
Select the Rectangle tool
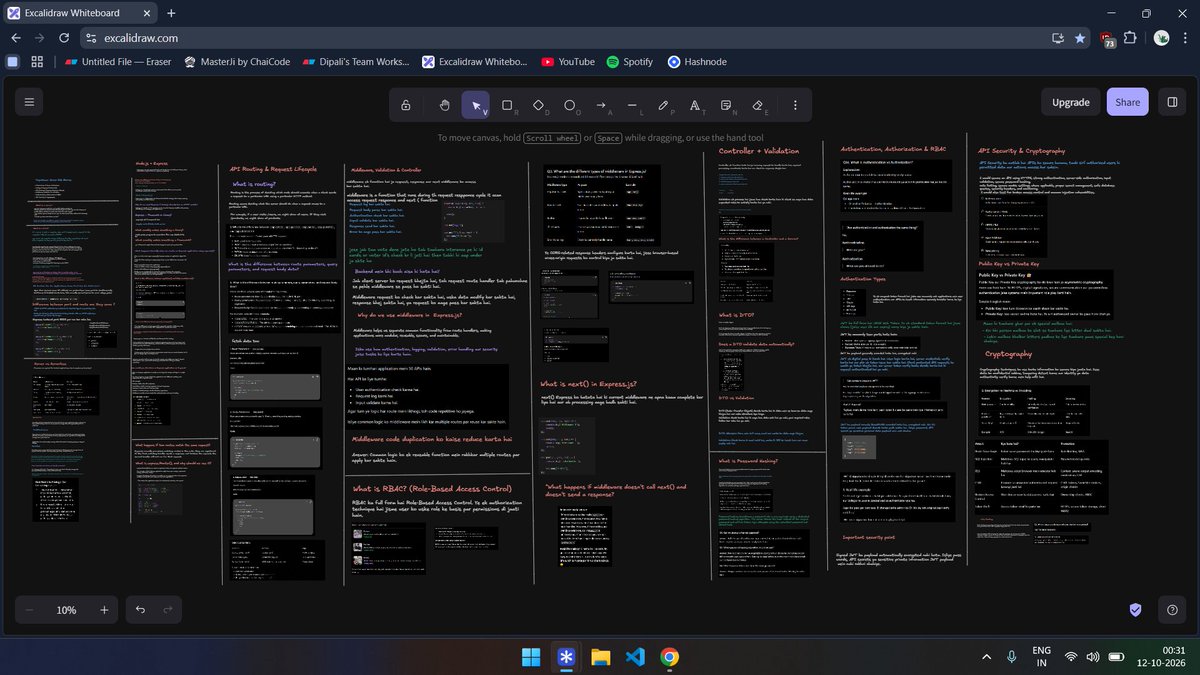(507, 104)
